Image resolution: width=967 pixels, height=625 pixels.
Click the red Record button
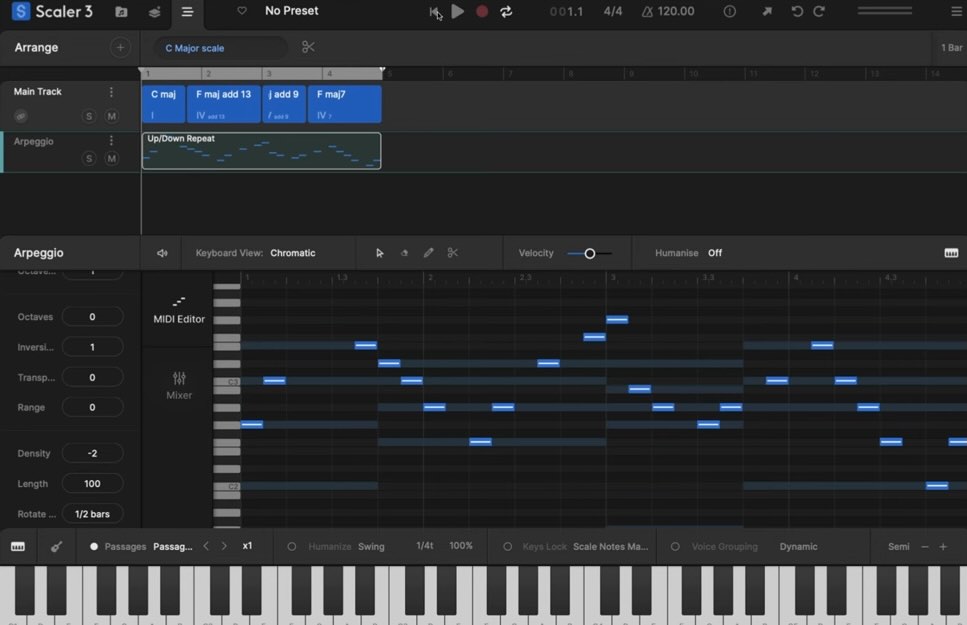482,12
